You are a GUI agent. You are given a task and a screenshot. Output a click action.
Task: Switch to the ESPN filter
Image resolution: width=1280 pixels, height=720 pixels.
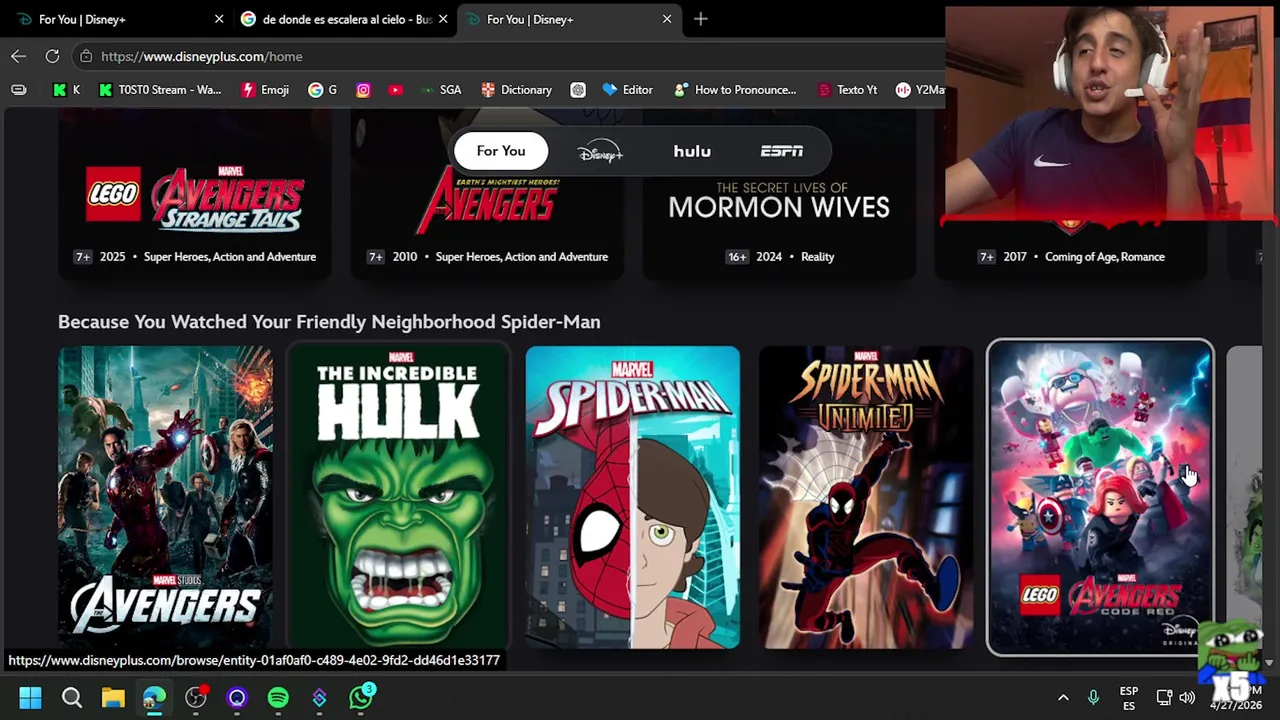click(x=782, y=151)
